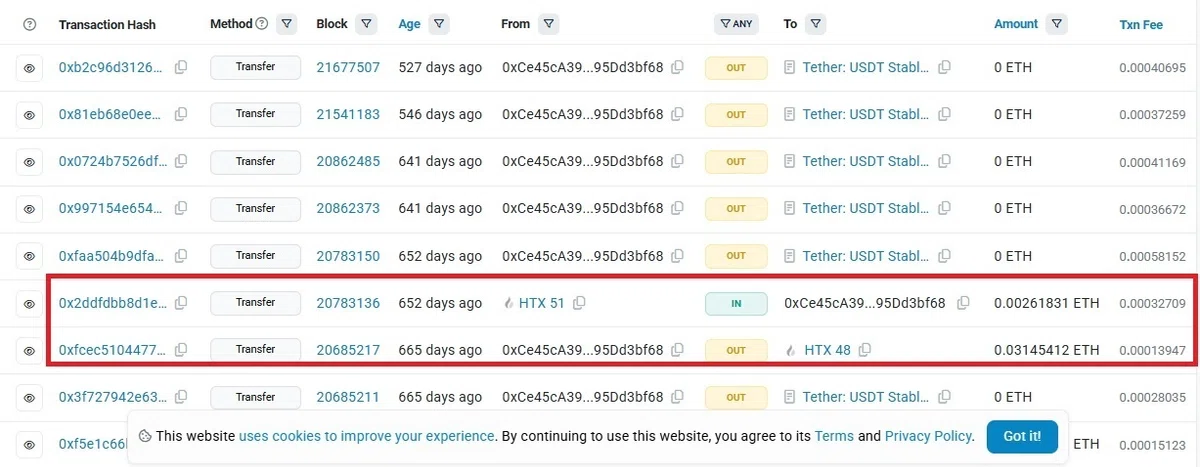
Task: Accept cookies with Got it! button
Action: (x=1022, y=436)
